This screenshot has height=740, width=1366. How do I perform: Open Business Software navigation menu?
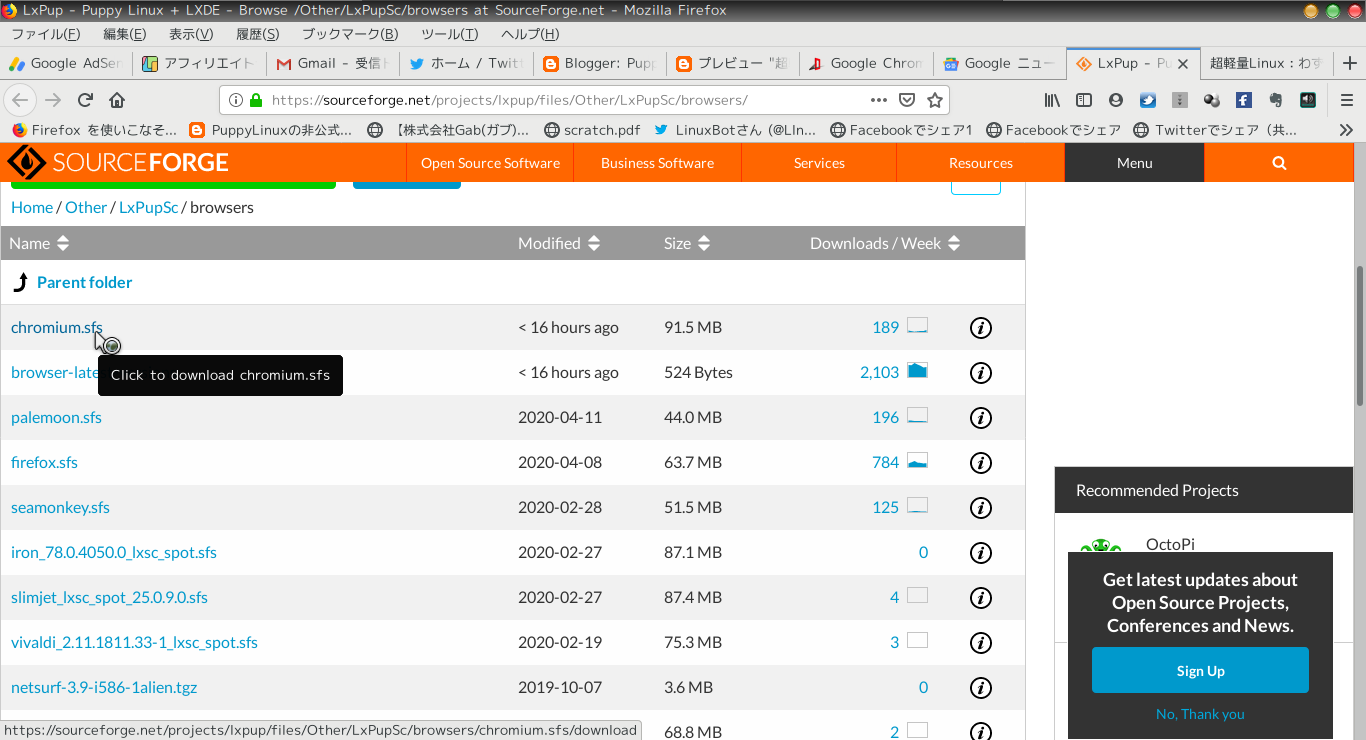pos(657,163)
